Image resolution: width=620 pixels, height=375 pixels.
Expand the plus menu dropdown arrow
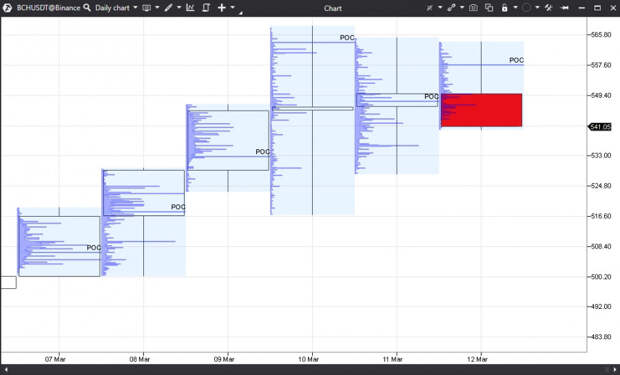click(232, 8)
